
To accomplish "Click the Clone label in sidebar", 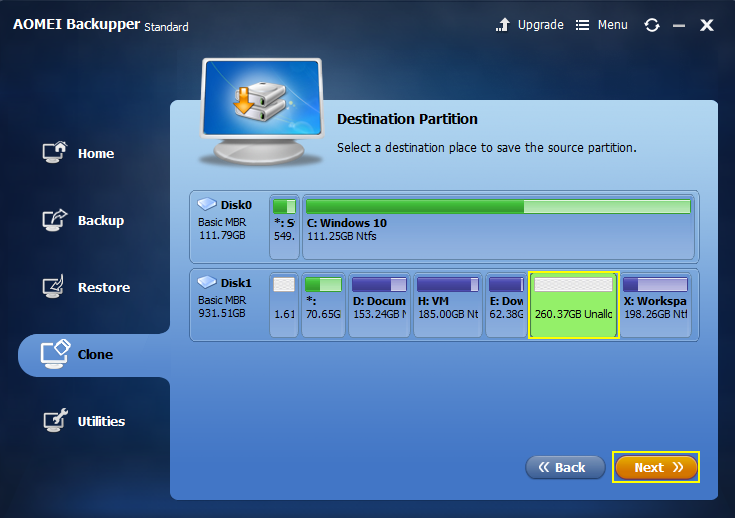I will coord(95,354).
